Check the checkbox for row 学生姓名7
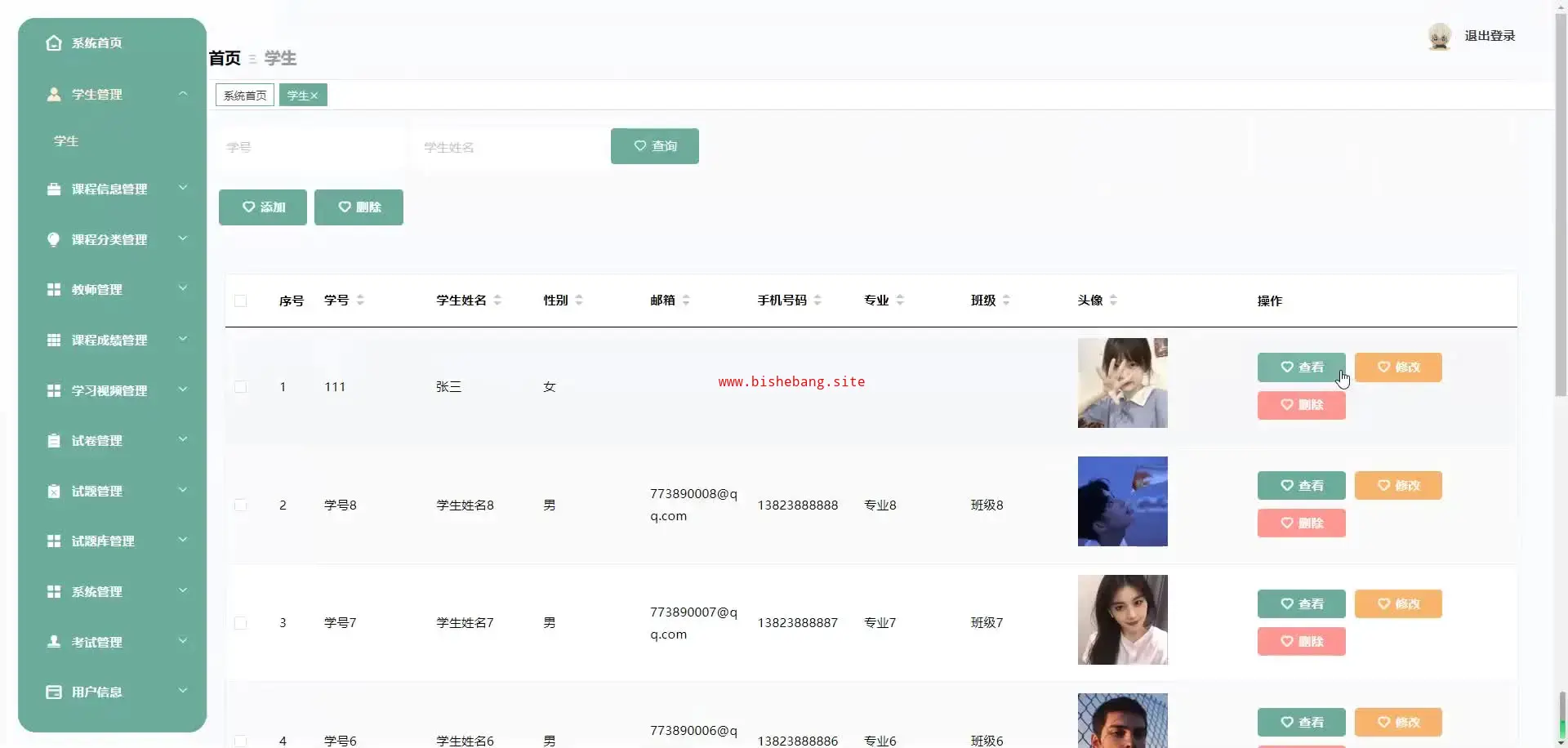 [240, 623]
